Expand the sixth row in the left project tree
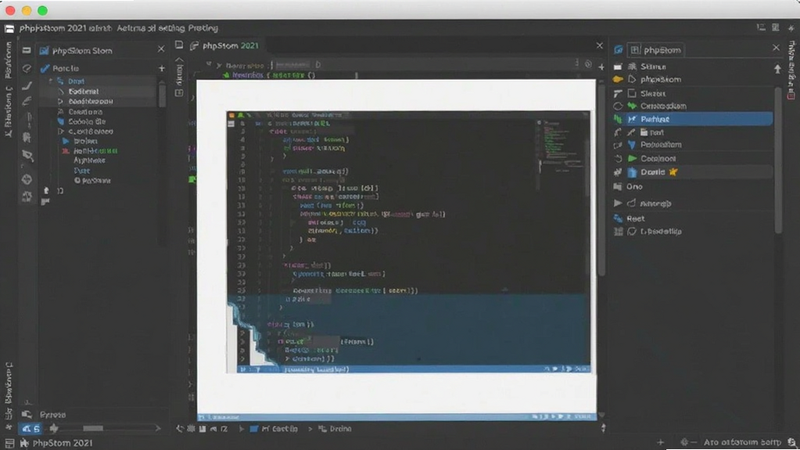This screenshot has width=800, height=450. (x=61, y=132)
